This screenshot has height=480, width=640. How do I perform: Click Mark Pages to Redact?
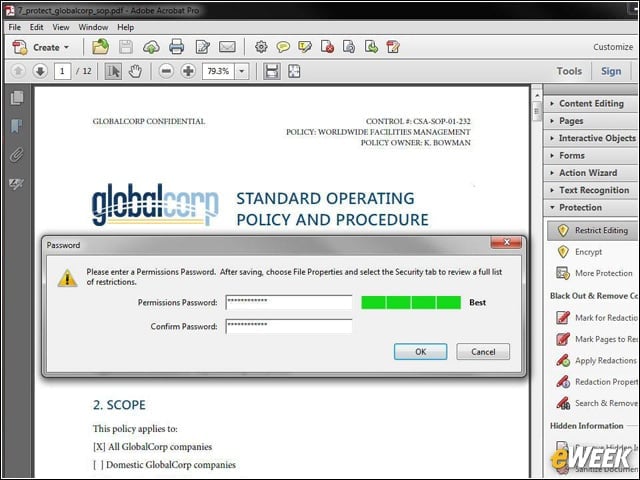[x=597, y=339]
